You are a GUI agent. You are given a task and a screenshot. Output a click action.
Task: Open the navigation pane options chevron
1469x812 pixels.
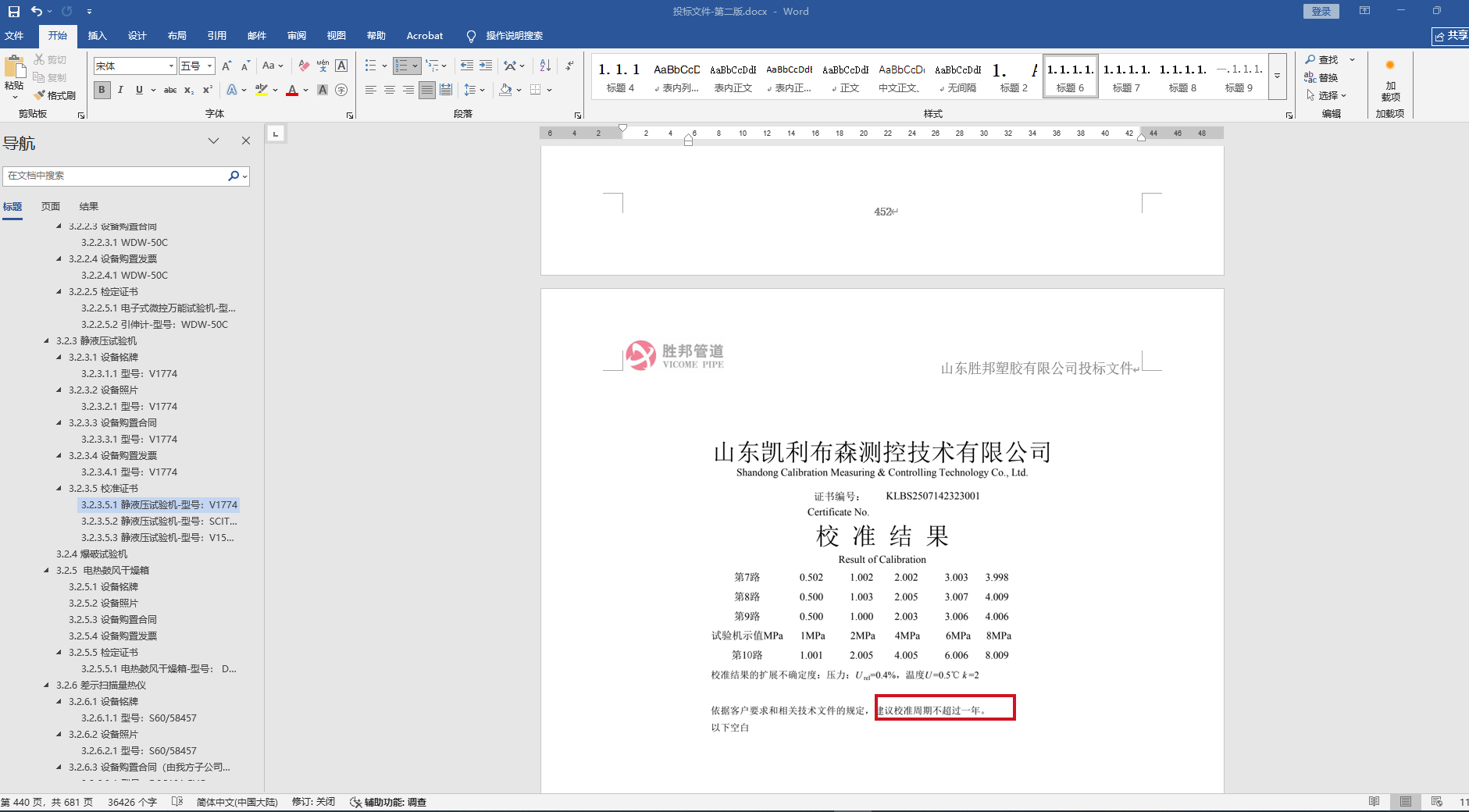pos(213,141)
